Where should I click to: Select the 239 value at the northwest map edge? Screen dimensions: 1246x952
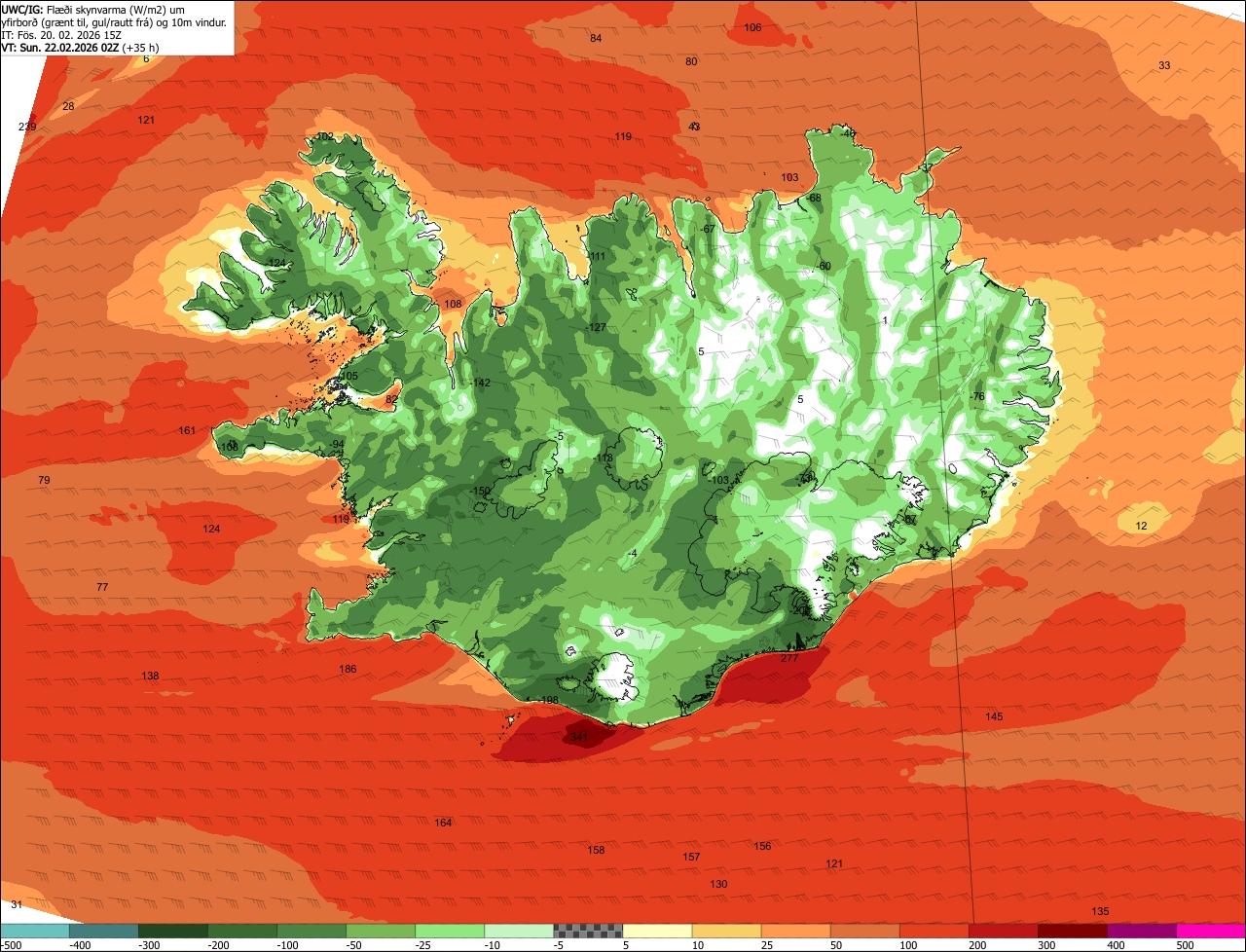pos(27,128)
